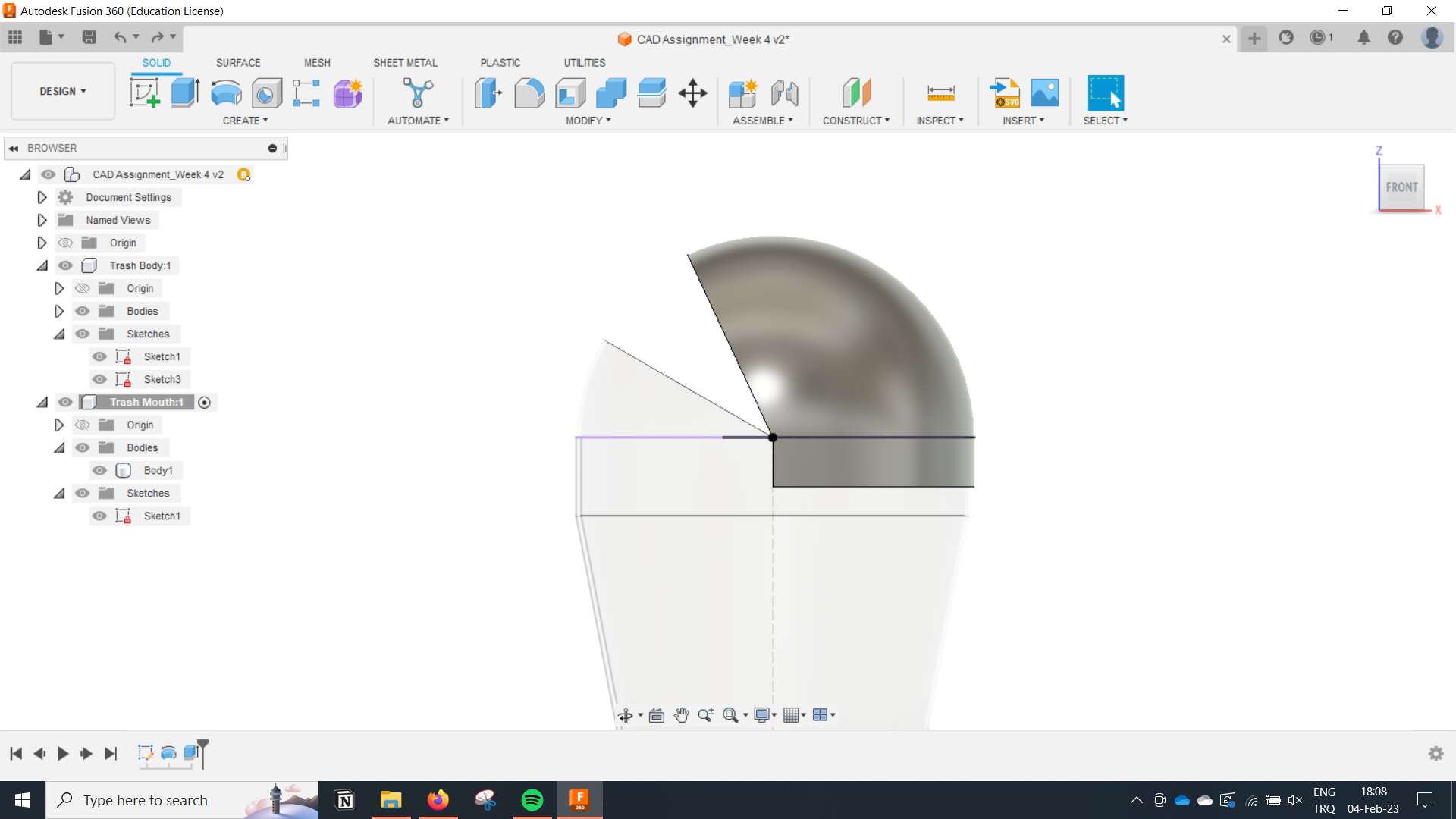This screenshot has height=819, width=1456.
Task: Switch to the PLASTIC tab
Action: (500, 63)
